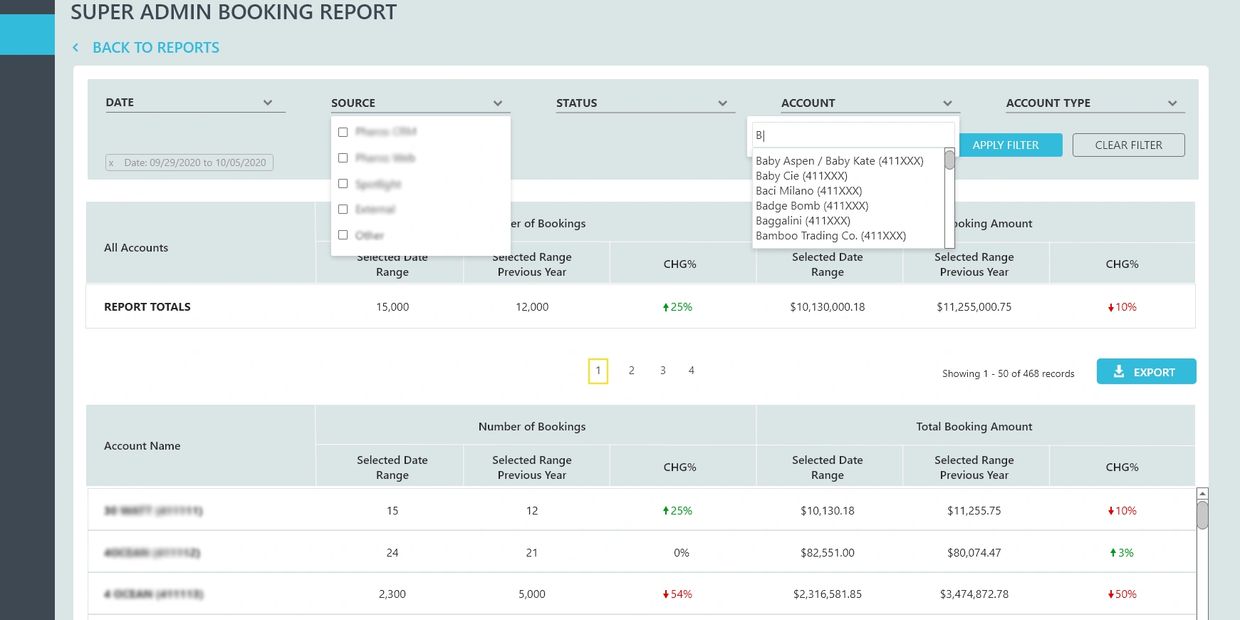This screenshot has height=620, width=1240.
Task: Select the Spotlight source checkbox
Action: (x=343, y=184)
